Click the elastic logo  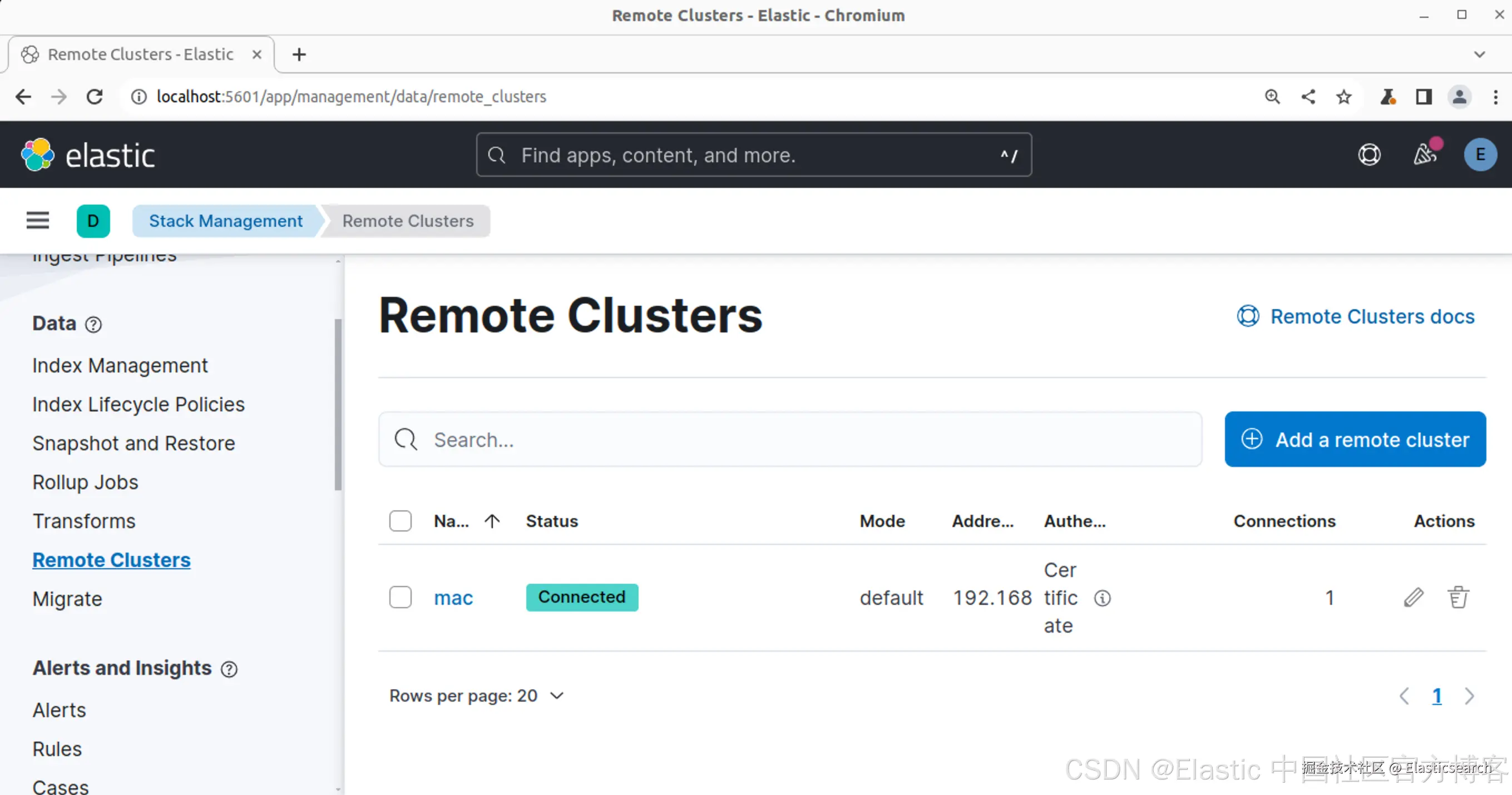(x=88, y=155)
